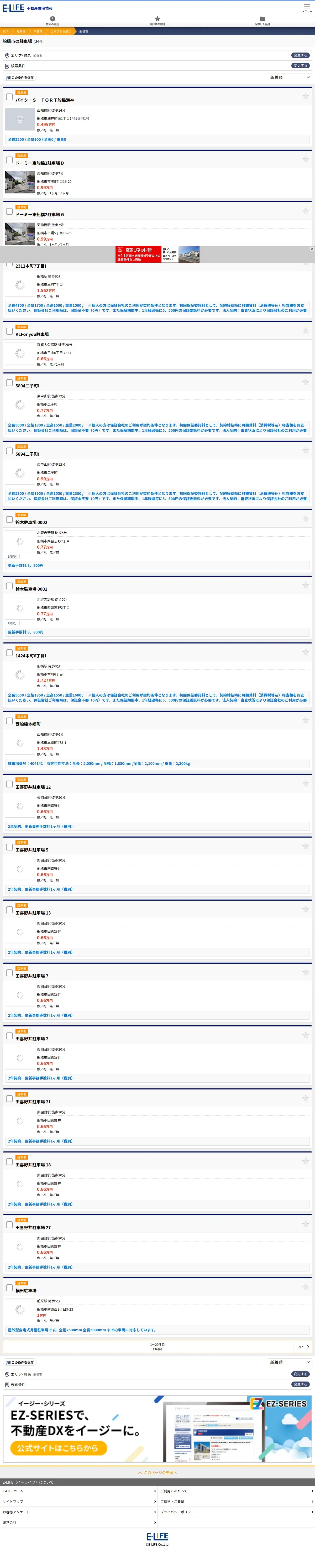This screenshot has height=1568, width=315.
Task: Click the top この条件を保存 button
Action: [x=20, y=77]
